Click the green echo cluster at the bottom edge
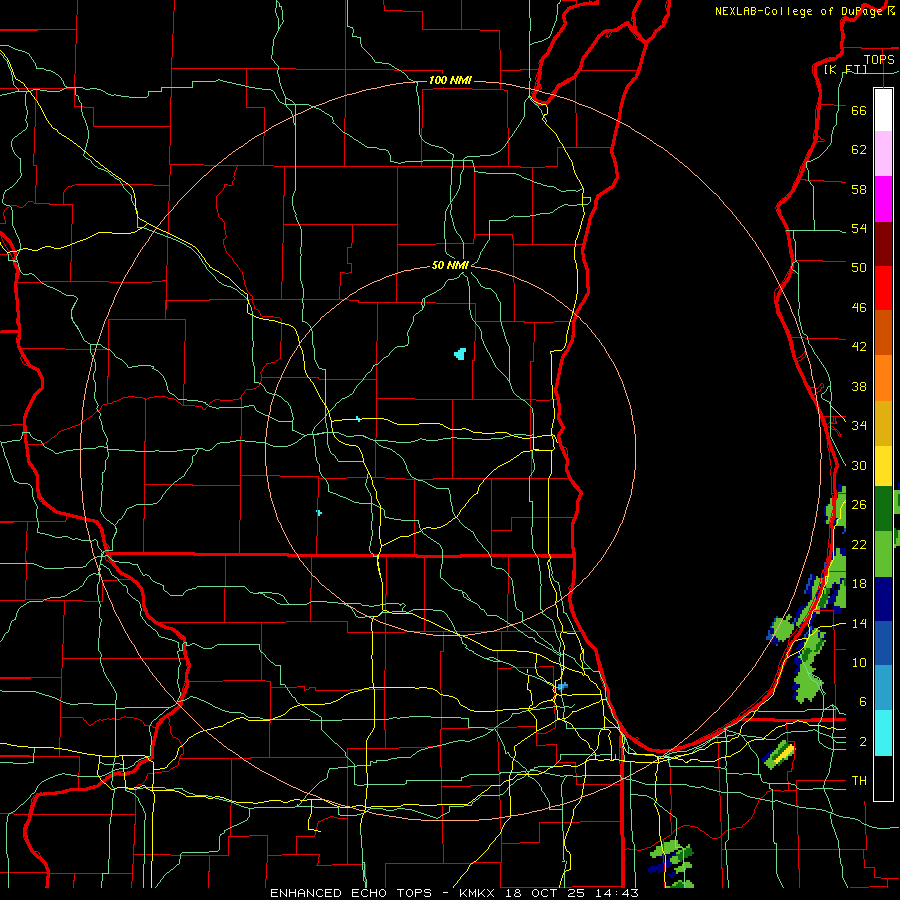This screenshot has height=900, width=900. pos(673,863)
